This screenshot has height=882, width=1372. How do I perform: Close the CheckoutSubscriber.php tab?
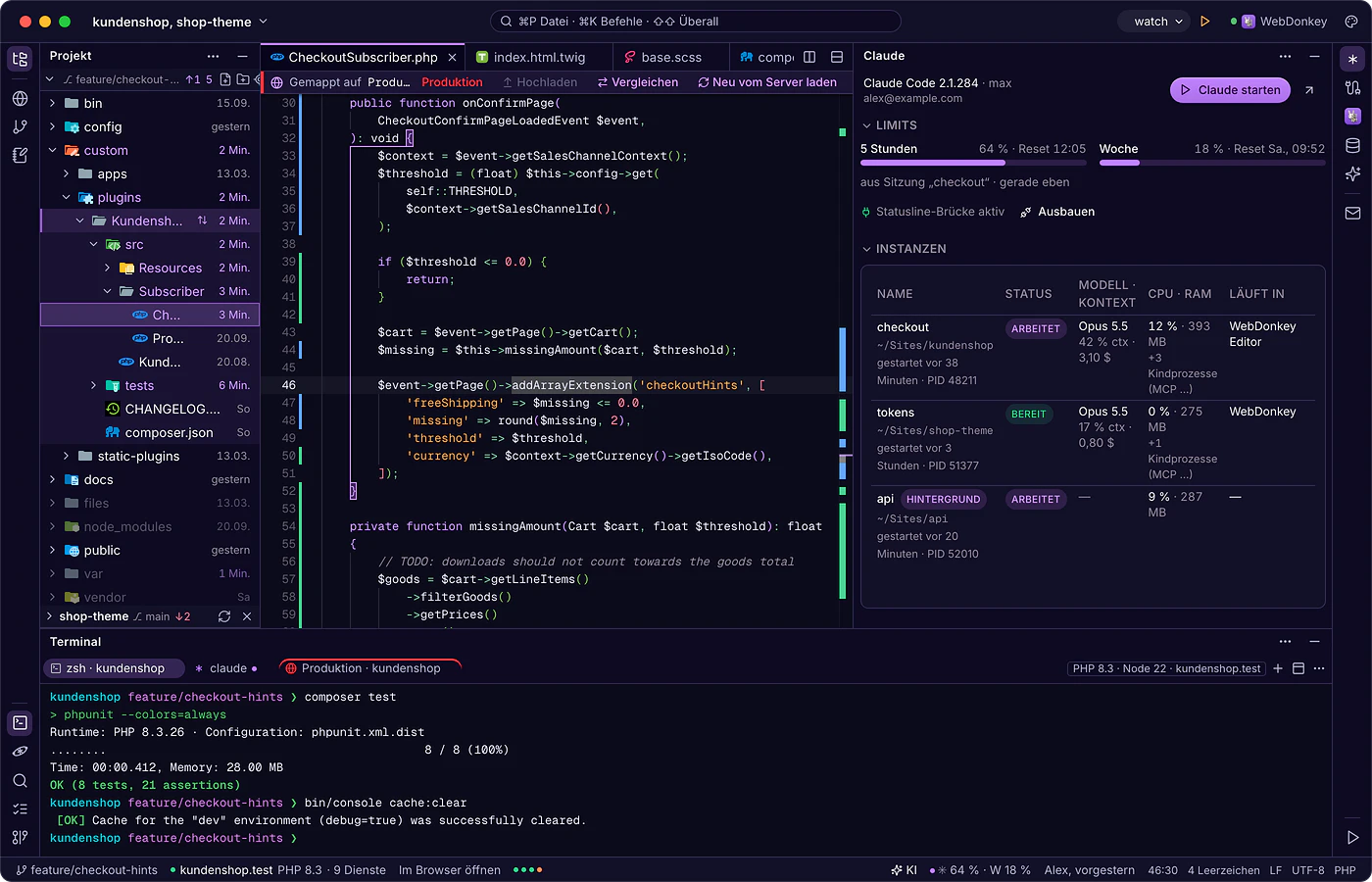click(452, 57)
